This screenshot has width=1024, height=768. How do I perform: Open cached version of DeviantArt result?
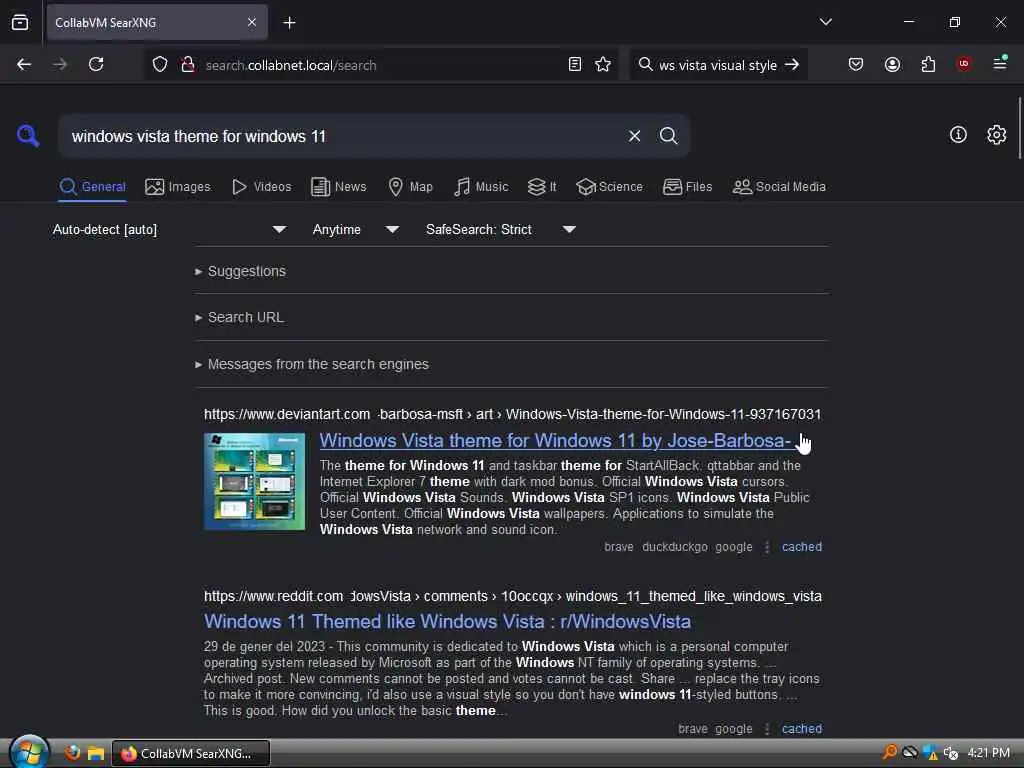point(802,547)
